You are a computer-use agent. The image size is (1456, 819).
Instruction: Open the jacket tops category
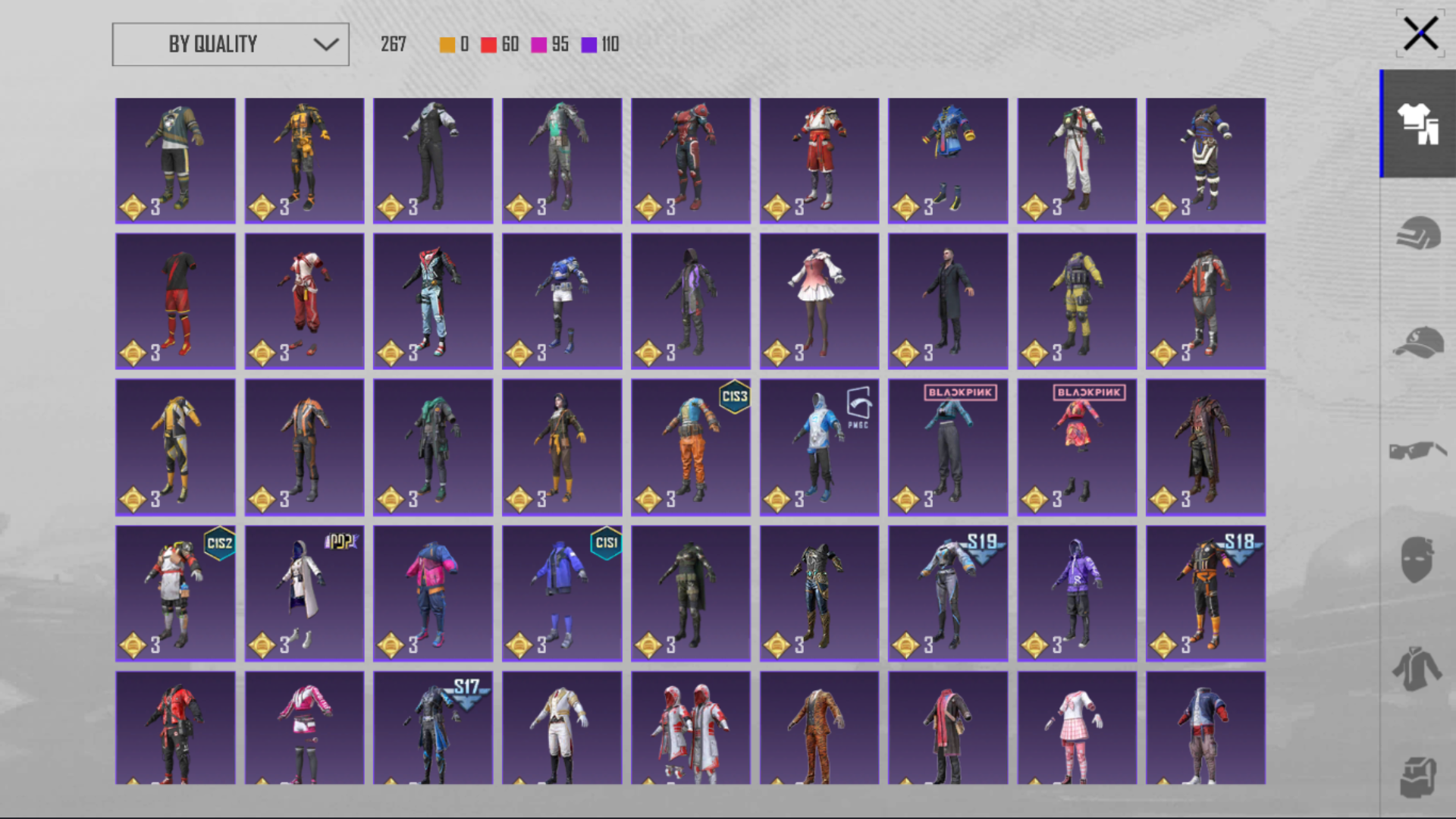pyautogui.click(x=1417, y=669)
